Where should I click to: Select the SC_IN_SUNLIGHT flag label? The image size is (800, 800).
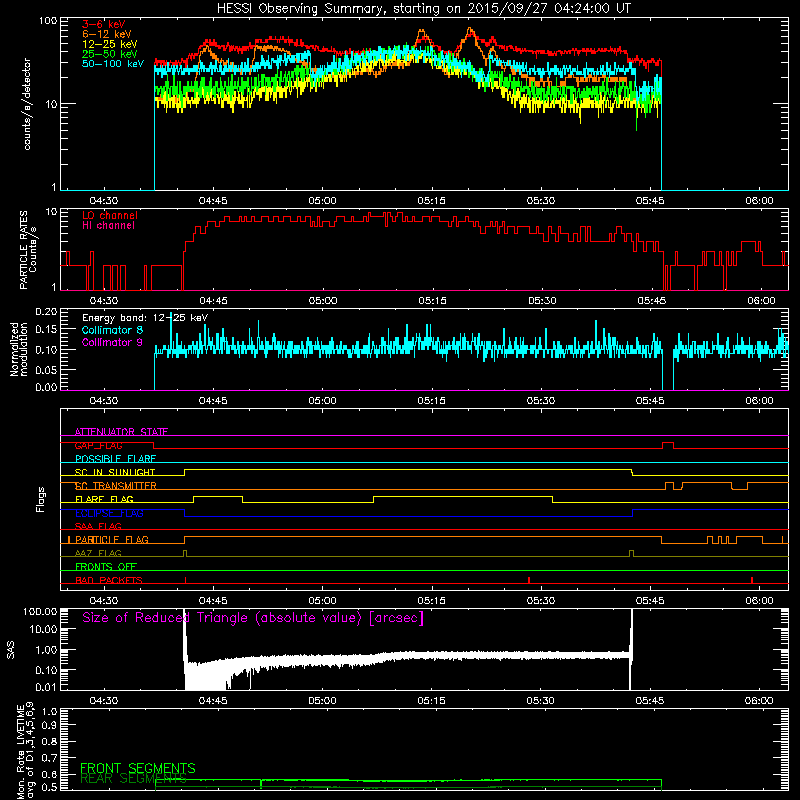(115, 472)
